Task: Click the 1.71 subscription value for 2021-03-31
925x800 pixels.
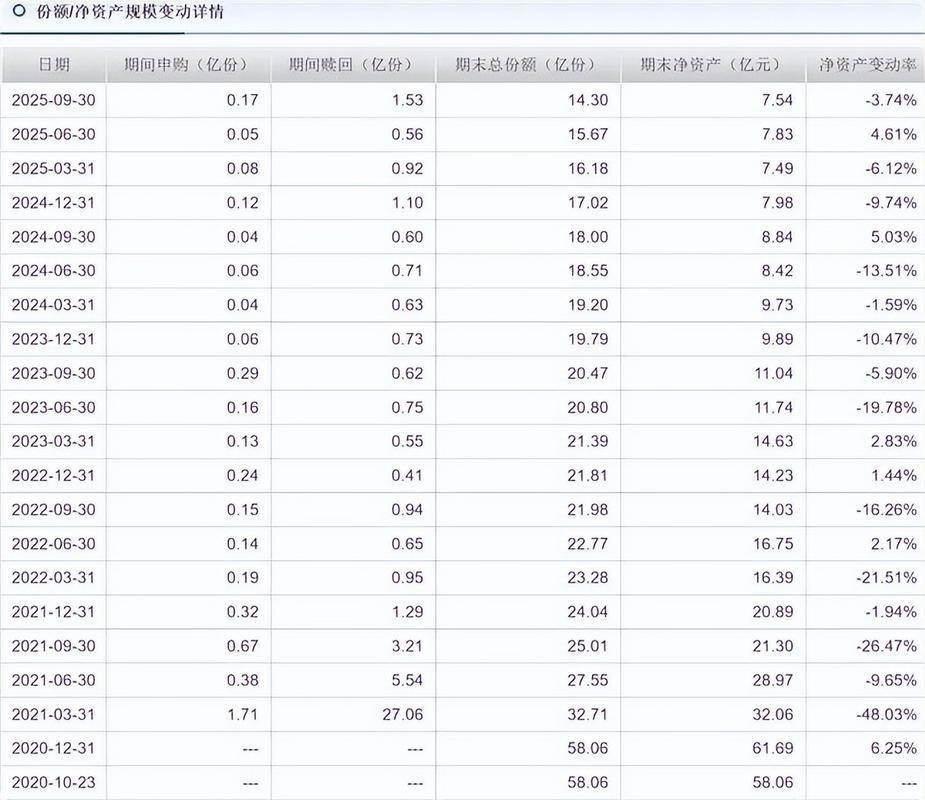Action: pyautogui.click(x=244, y=714)
